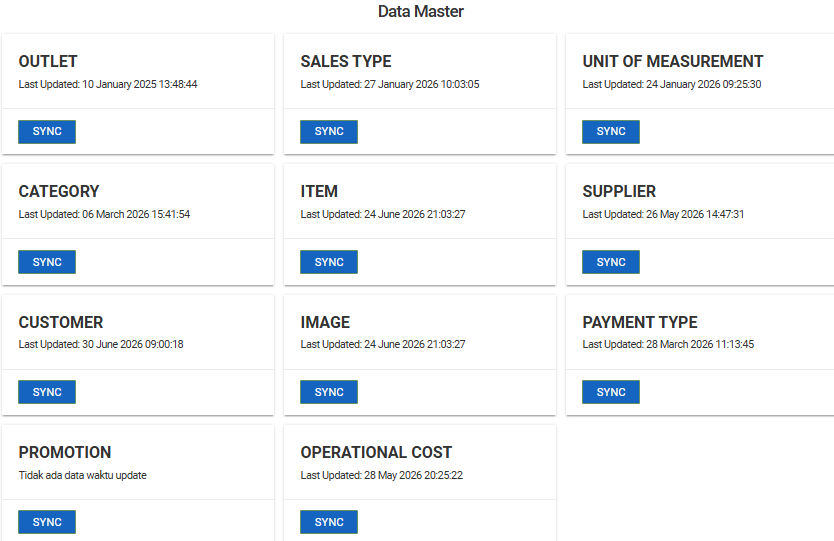Sync OPERATIONAL COST data
The image size is (834, 541).
click(x=329, y=522)
